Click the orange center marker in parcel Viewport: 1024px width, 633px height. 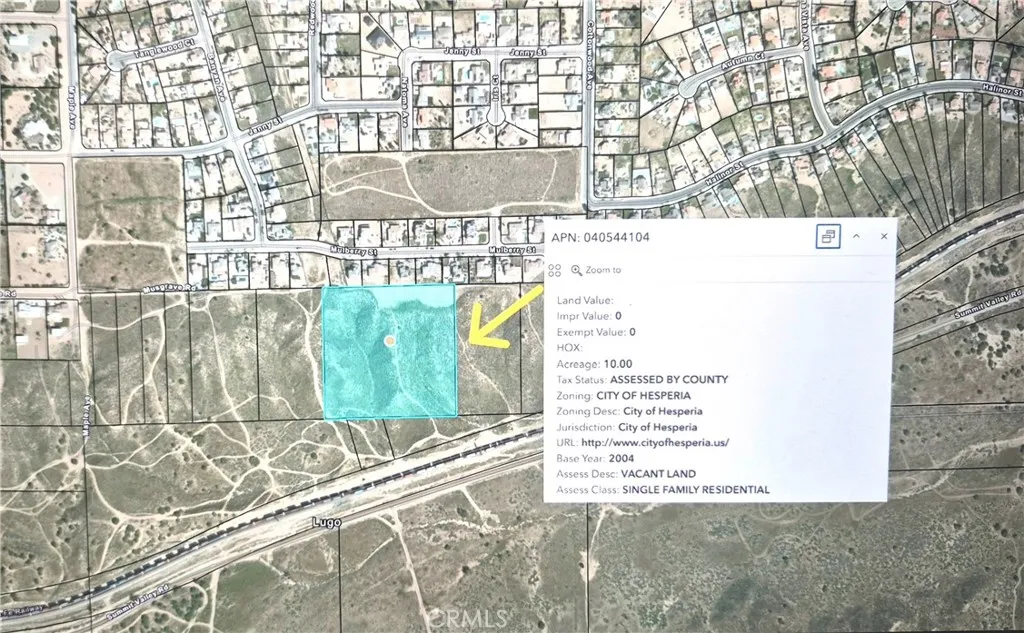pos(390,340)
